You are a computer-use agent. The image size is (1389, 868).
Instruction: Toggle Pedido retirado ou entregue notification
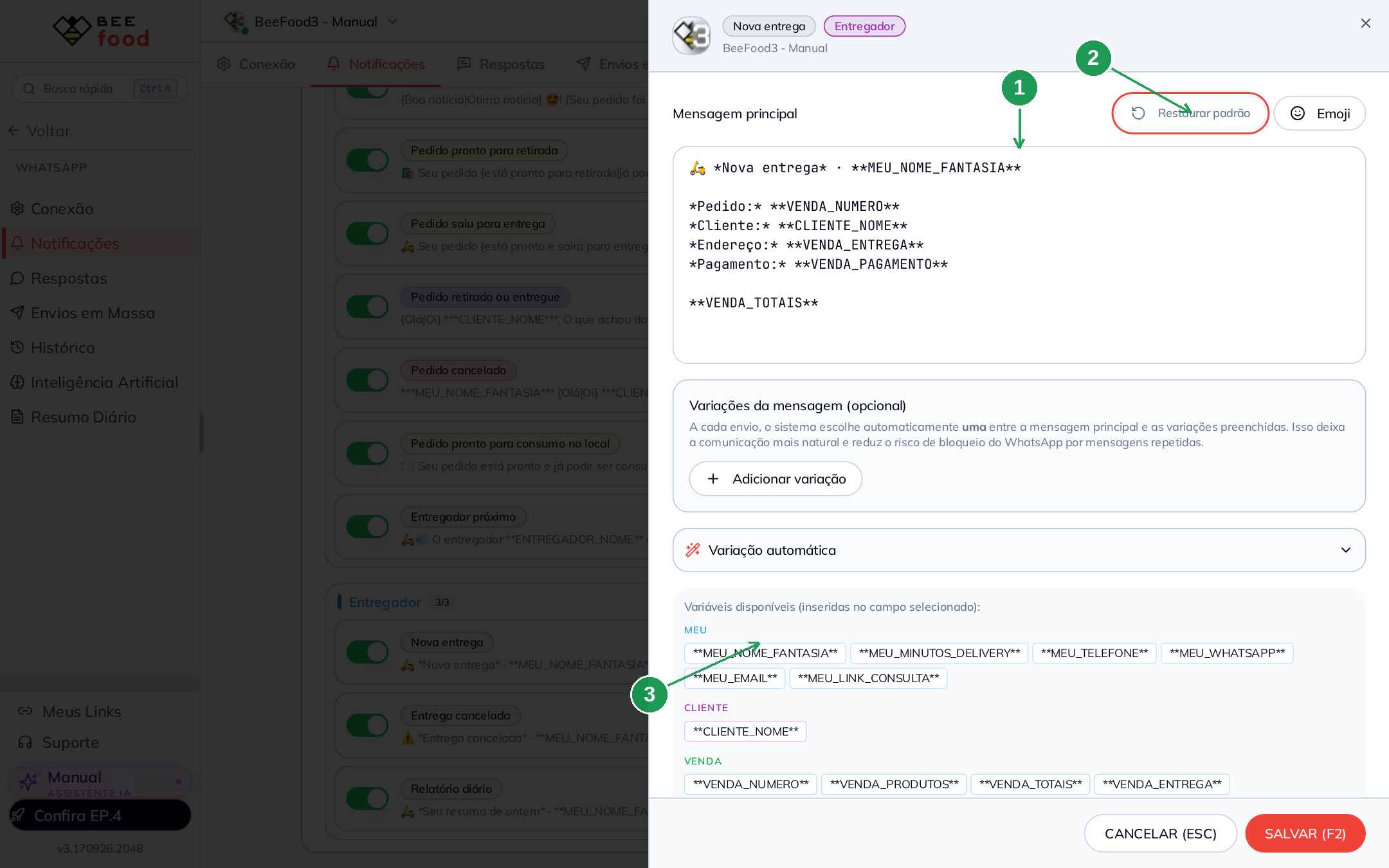click(x=367, y=307)
